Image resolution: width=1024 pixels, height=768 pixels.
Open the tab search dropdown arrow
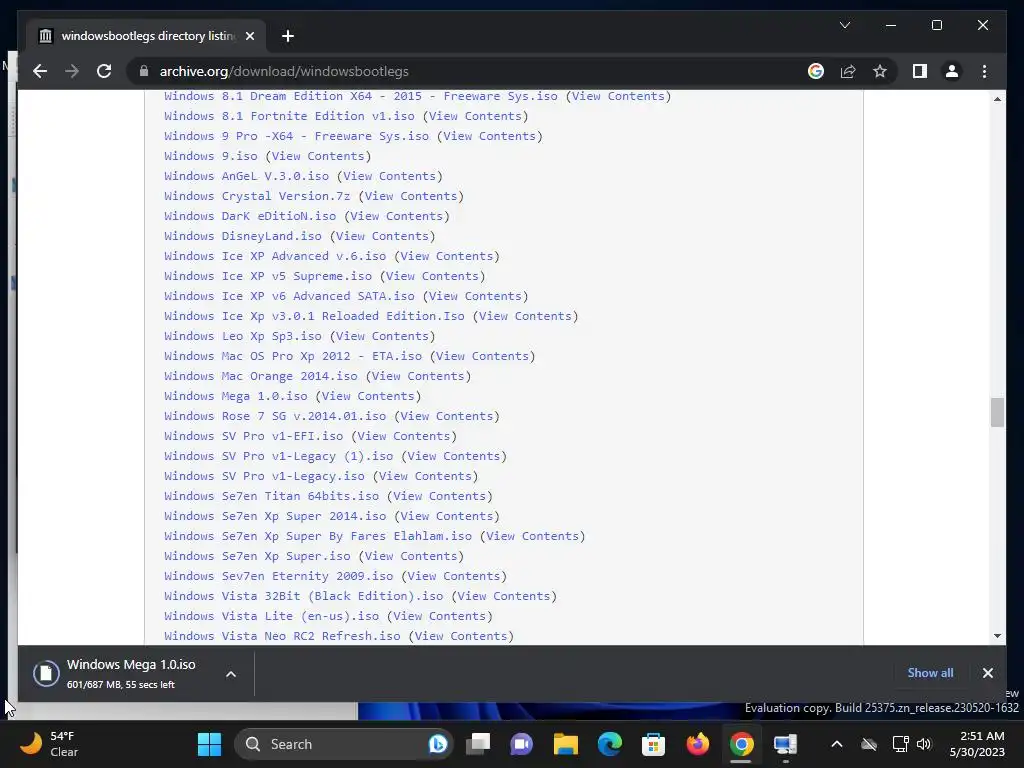[x=844, y=25]
